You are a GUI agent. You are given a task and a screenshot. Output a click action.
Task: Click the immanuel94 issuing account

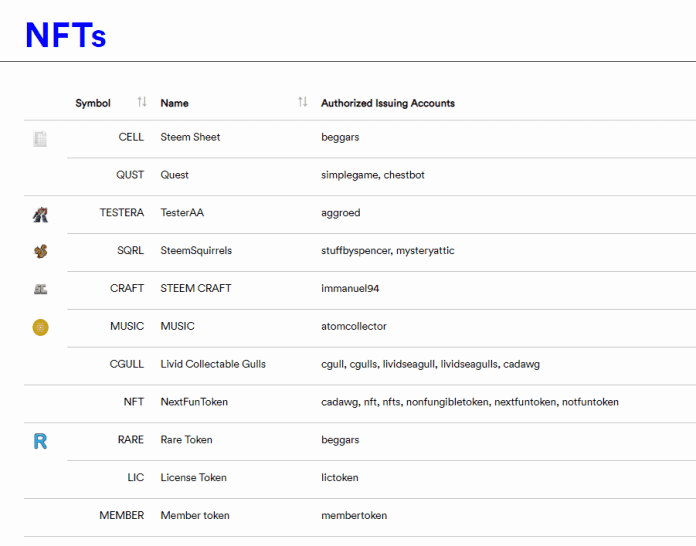[x=350, y=289]
